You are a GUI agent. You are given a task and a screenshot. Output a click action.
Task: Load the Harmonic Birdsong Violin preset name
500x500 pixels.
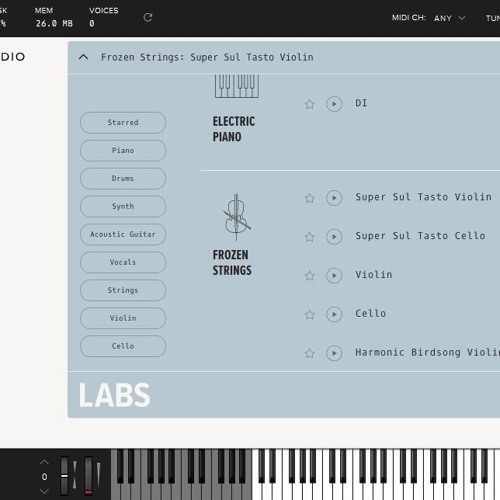[x=427, y=352]
